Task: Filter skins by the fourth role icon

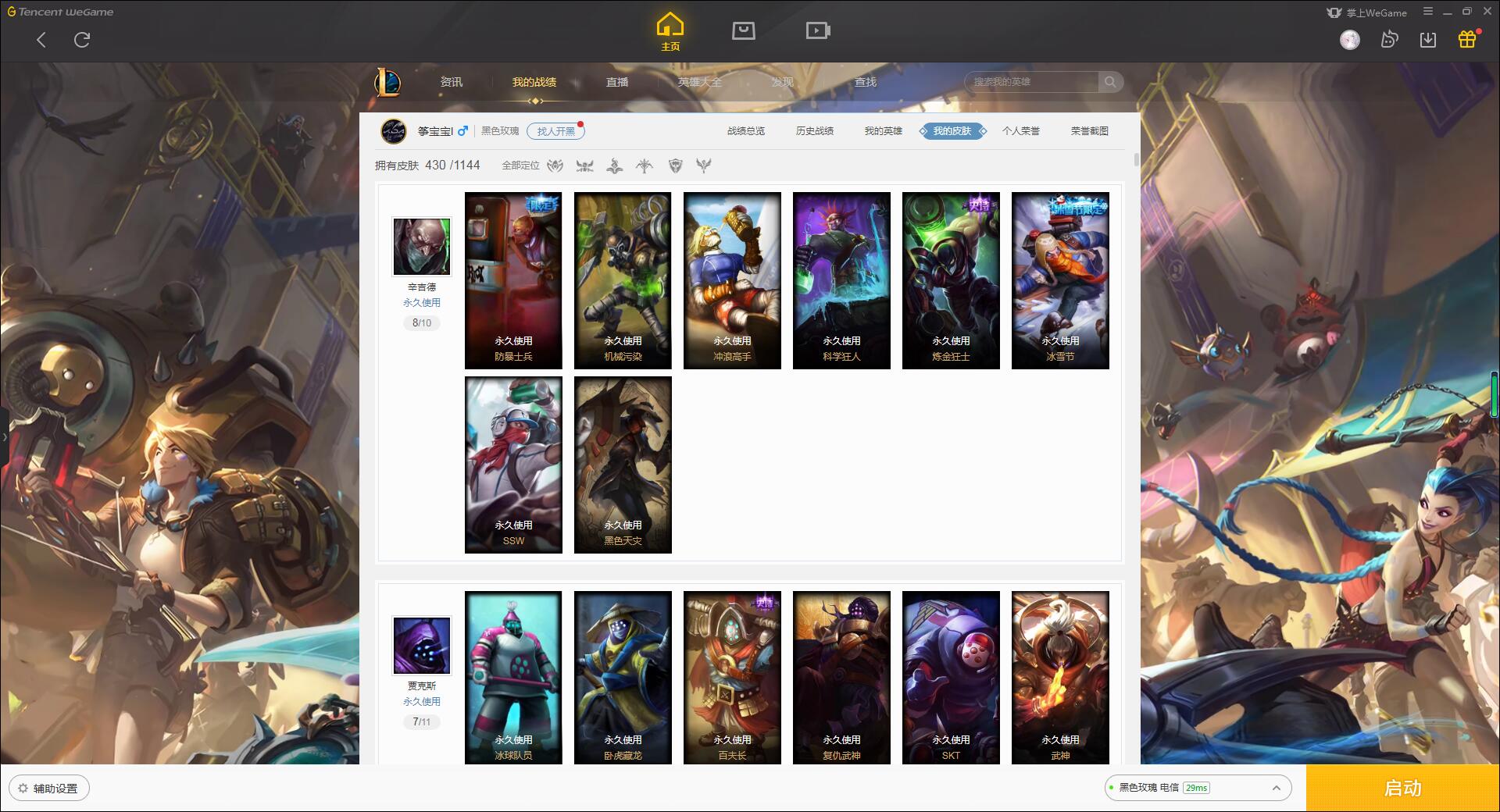Action: 645,166
